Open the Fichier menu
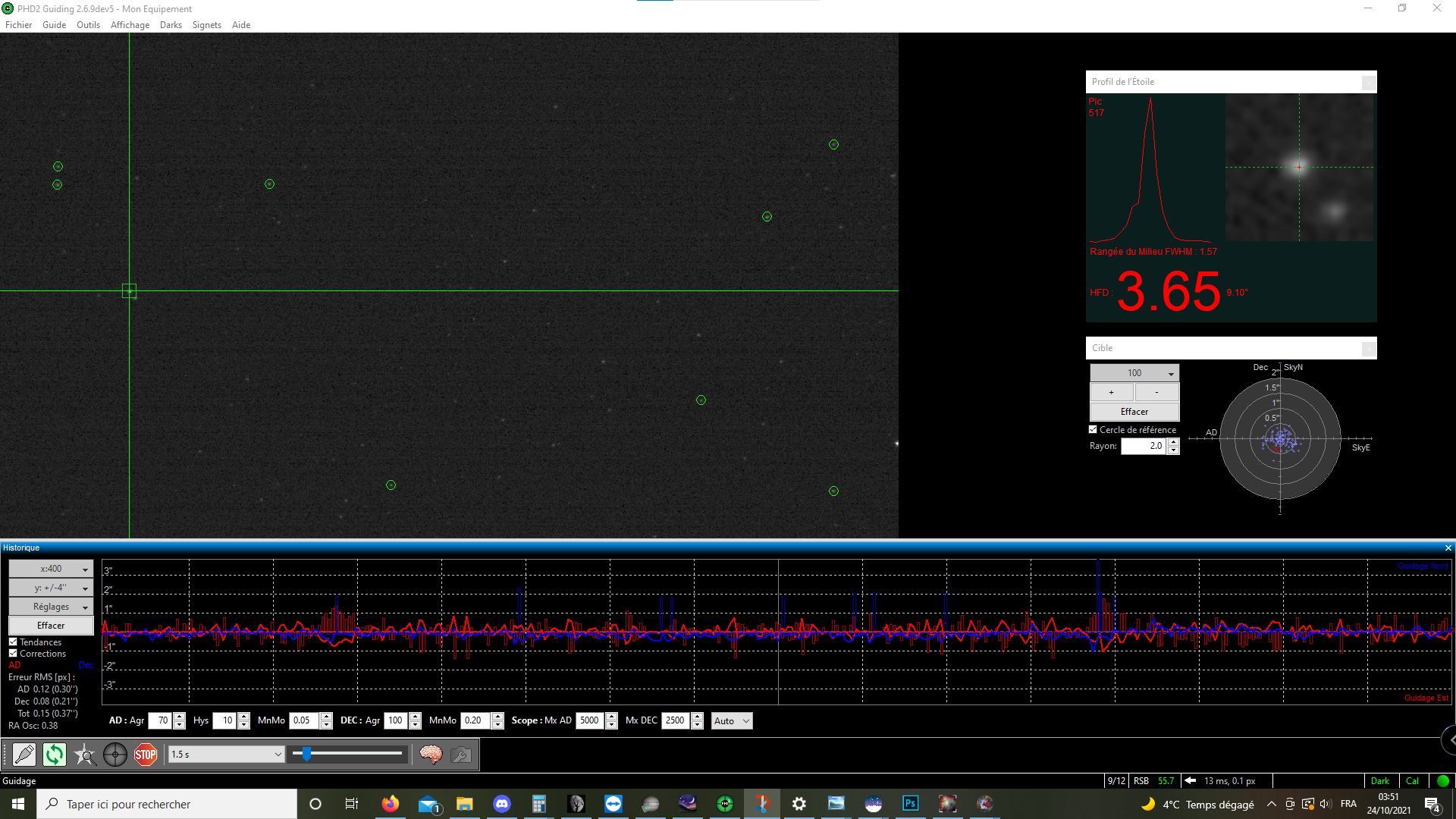Viewport: 1456px width, 819px height. tap(19, 25)
